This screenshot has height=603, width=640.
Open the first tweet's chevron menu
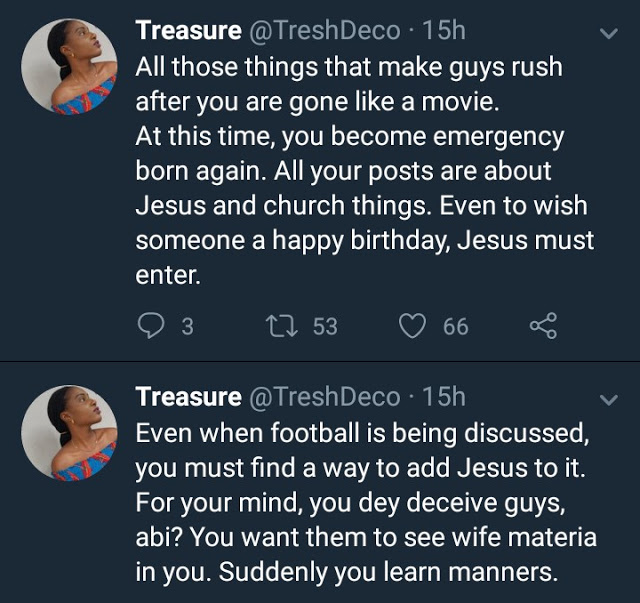click(607, 34)
